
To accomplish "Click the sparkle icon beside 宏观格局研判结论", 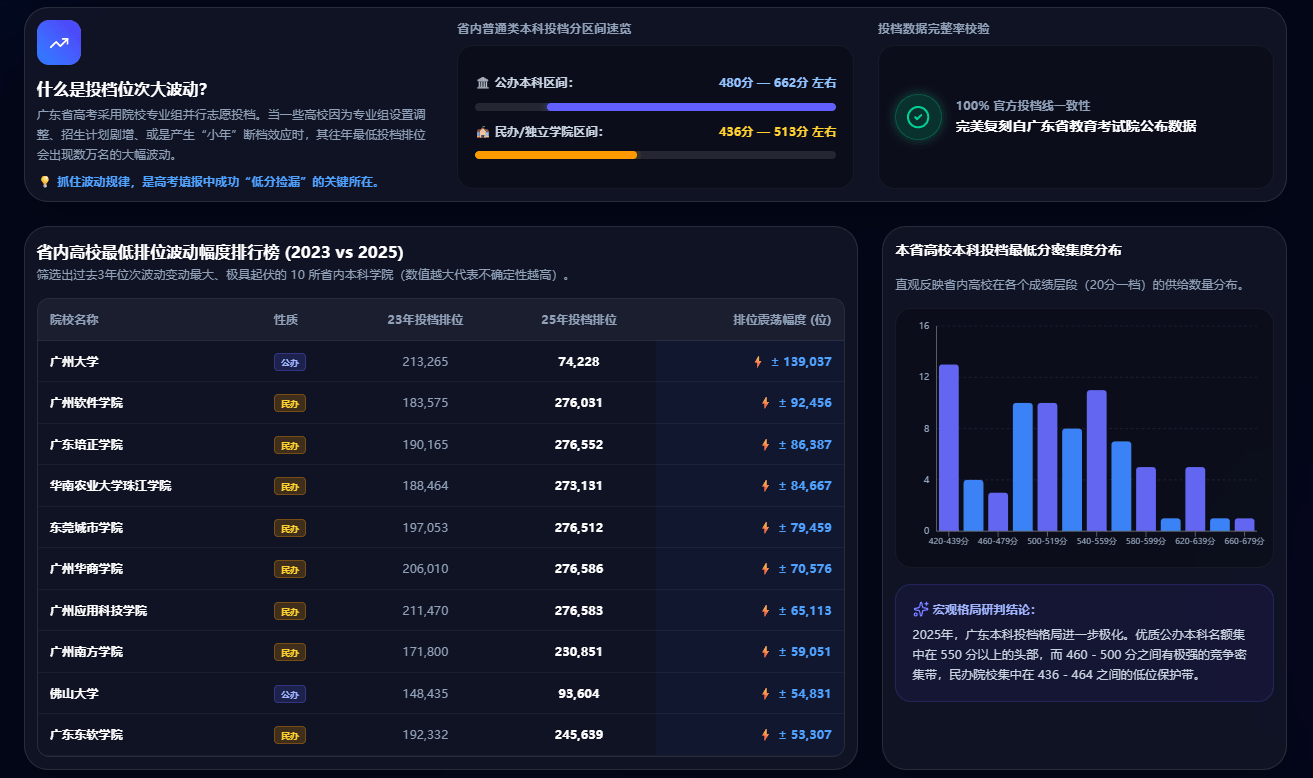I will pos(921,609).
